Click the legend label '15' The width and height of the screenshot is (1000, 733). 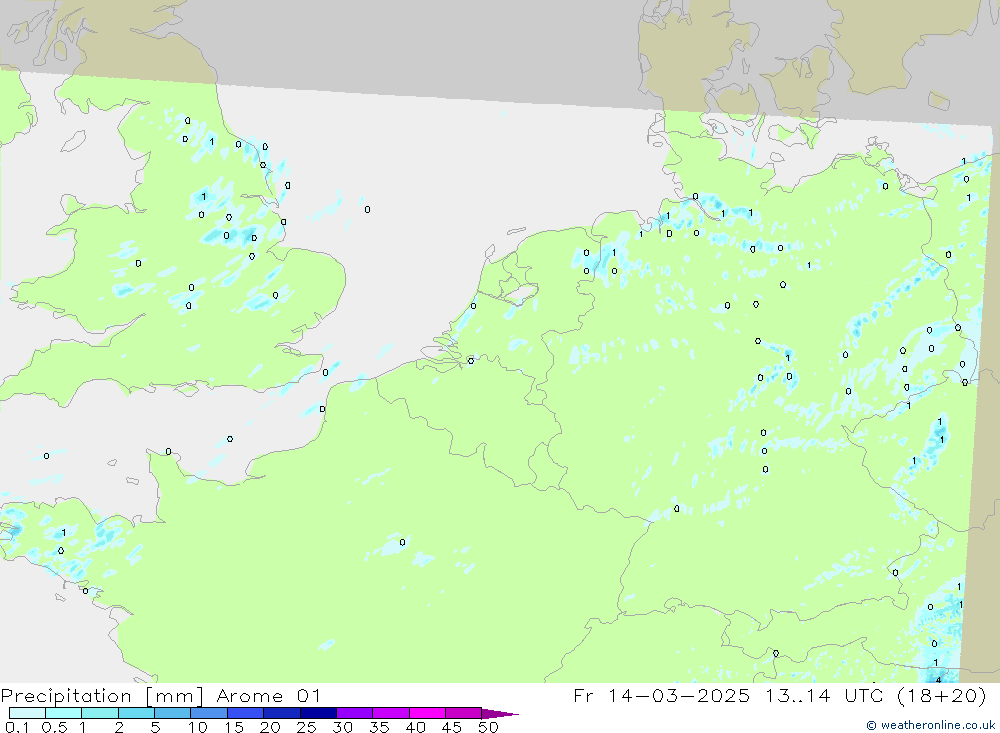(x=234, y=727)
